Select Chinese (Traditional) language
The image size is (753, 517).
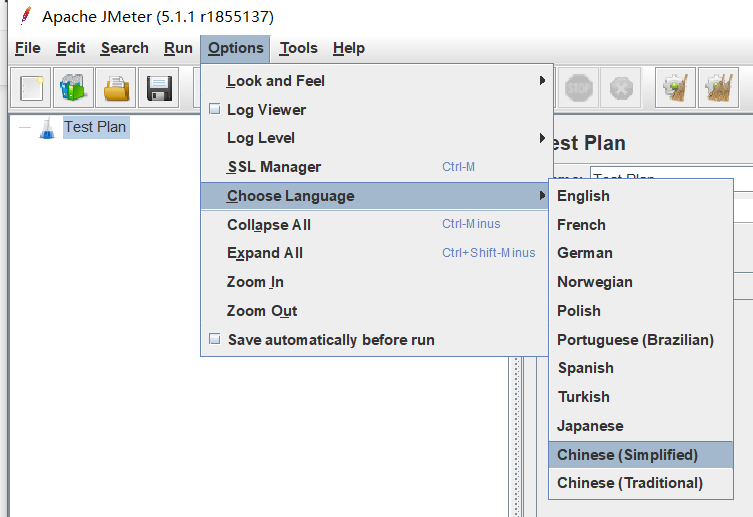click(x=641, y=483)
